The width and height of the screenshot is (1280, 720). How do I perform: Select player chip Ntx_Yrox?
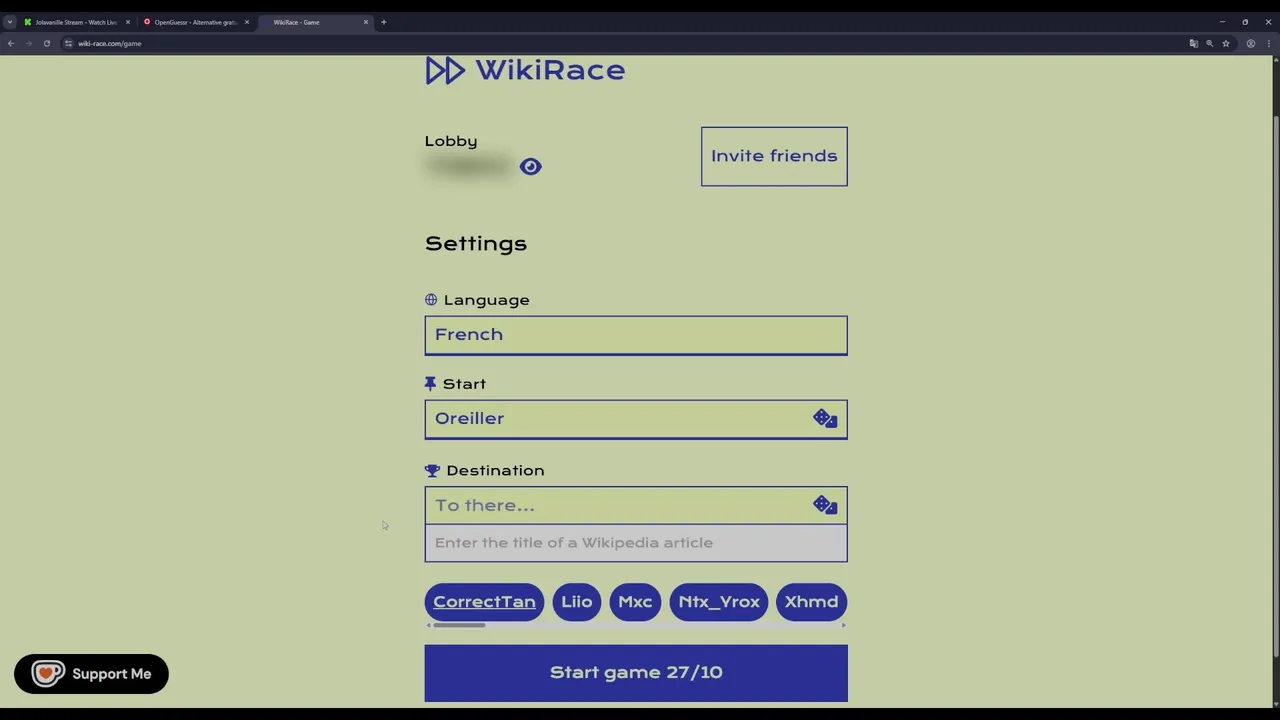click(719, 602)
